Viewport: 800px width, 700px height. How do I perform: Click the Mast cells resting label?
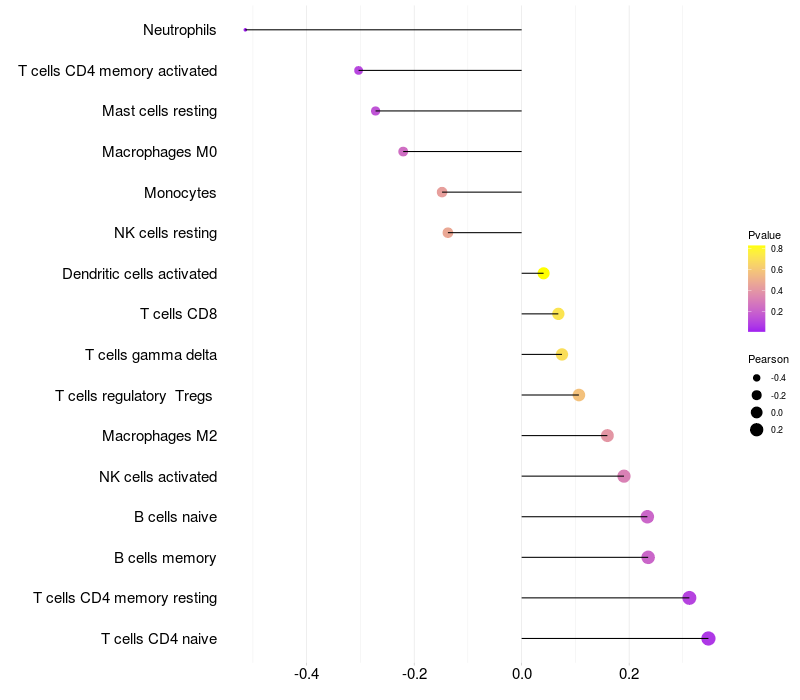pyautogui.click(x=159, y=111)
